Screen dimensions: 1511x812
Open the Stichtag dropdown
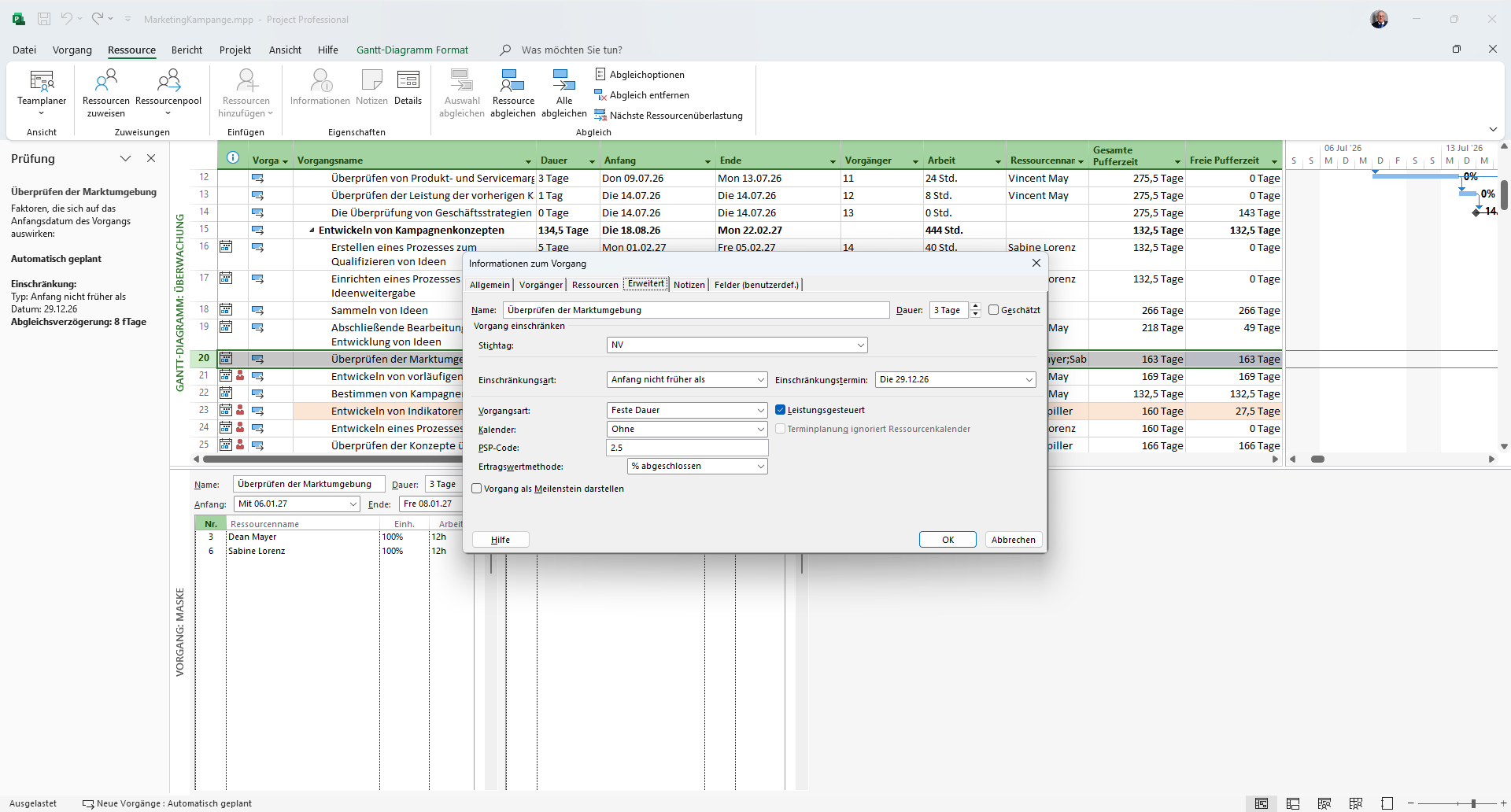pyautogui.click(x=860, y=345)
